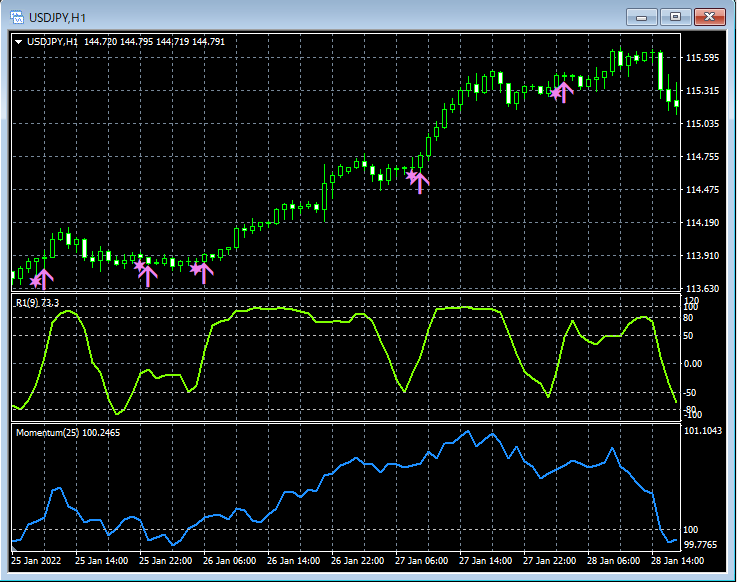Maximize the USDJPY,H1 chart window

point(675,17)
